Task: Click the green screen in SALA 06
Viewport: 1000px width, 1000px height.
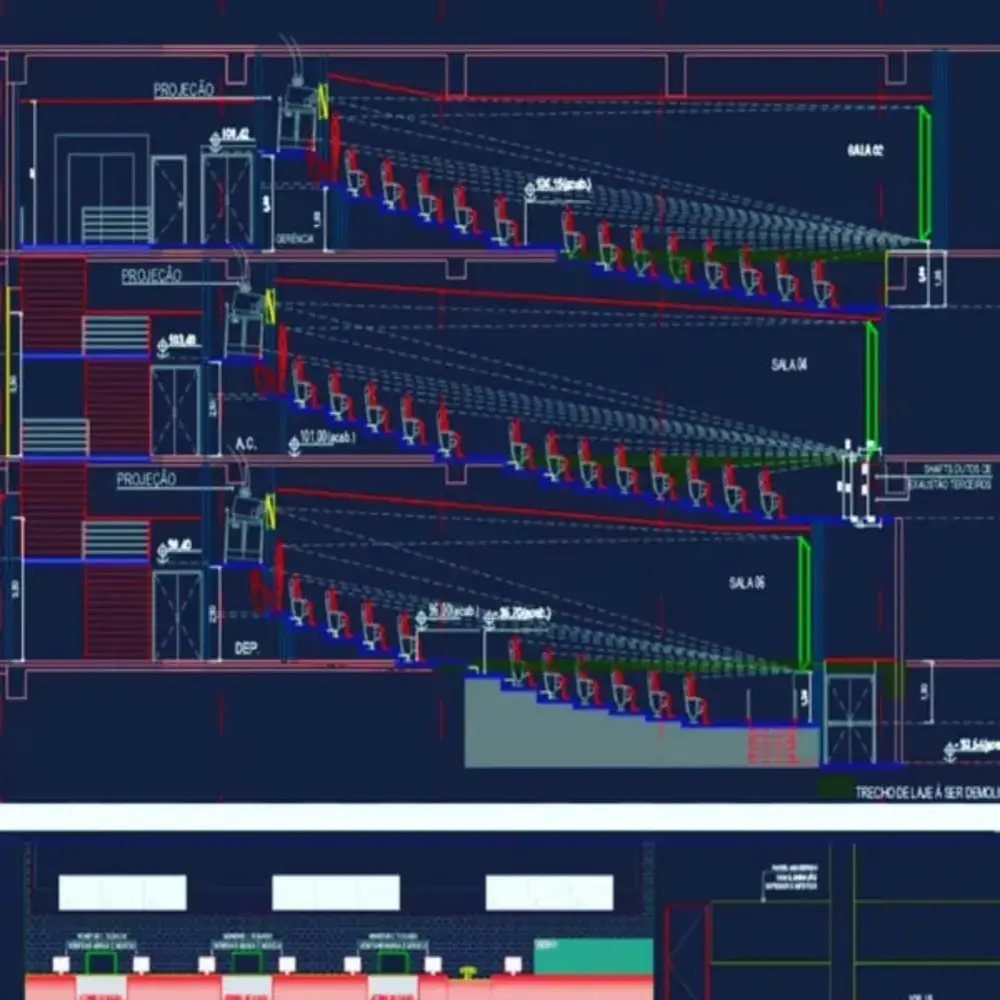Action: [x=803, y=603]
